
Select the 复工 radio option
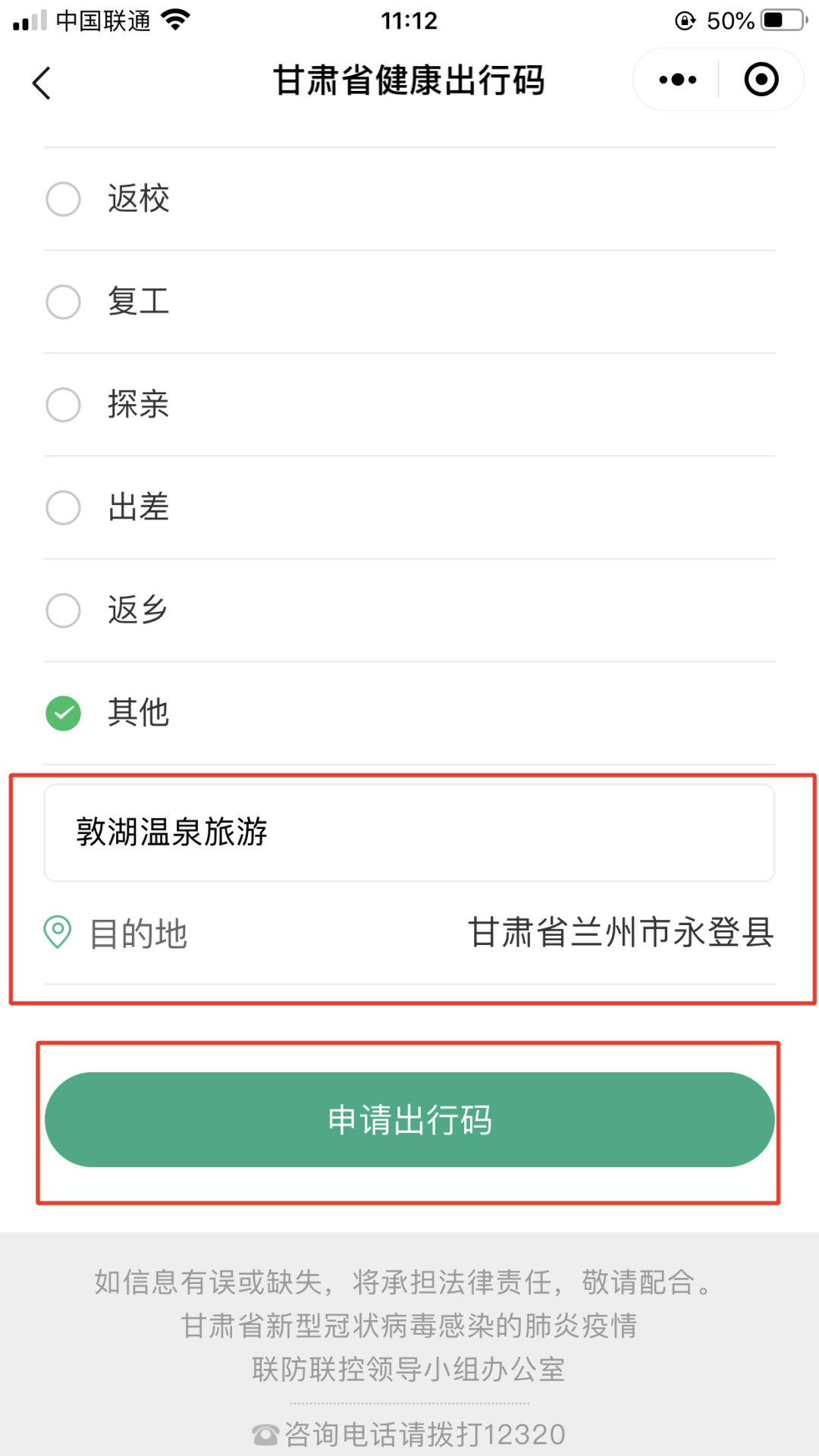coord(64,302)
